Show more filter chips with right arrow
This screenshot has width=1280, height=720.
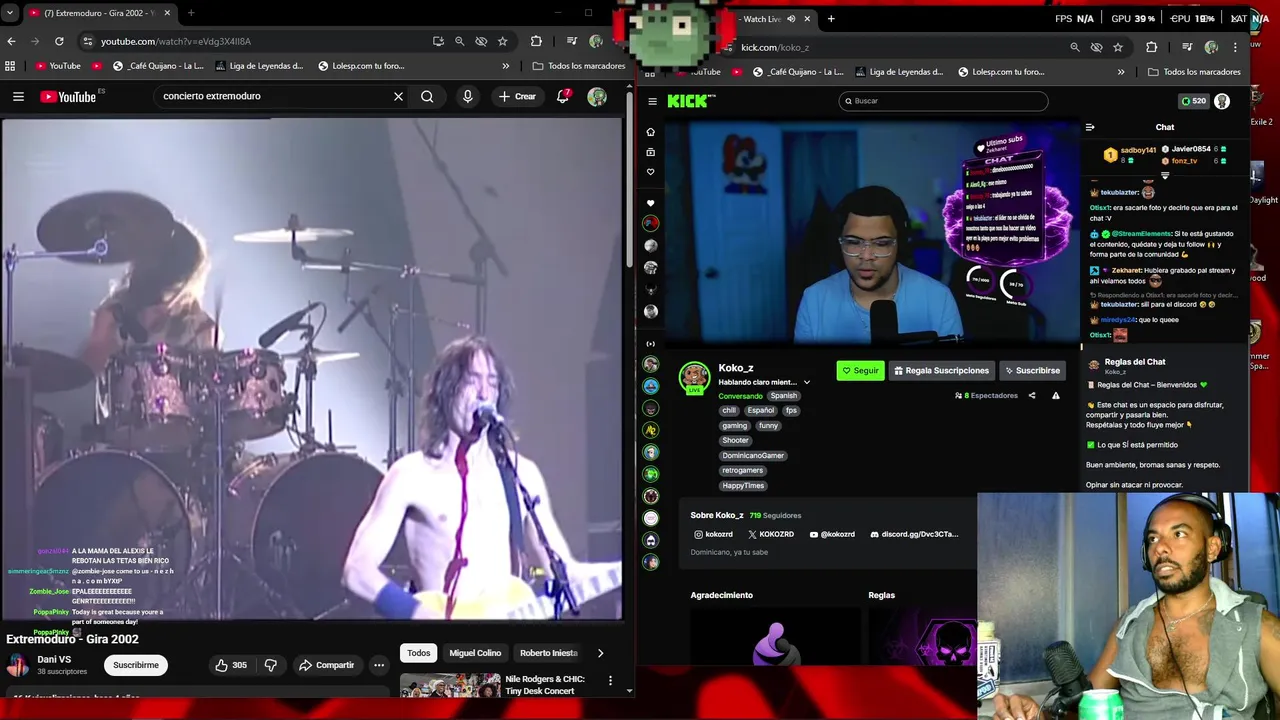pos(600,653)
